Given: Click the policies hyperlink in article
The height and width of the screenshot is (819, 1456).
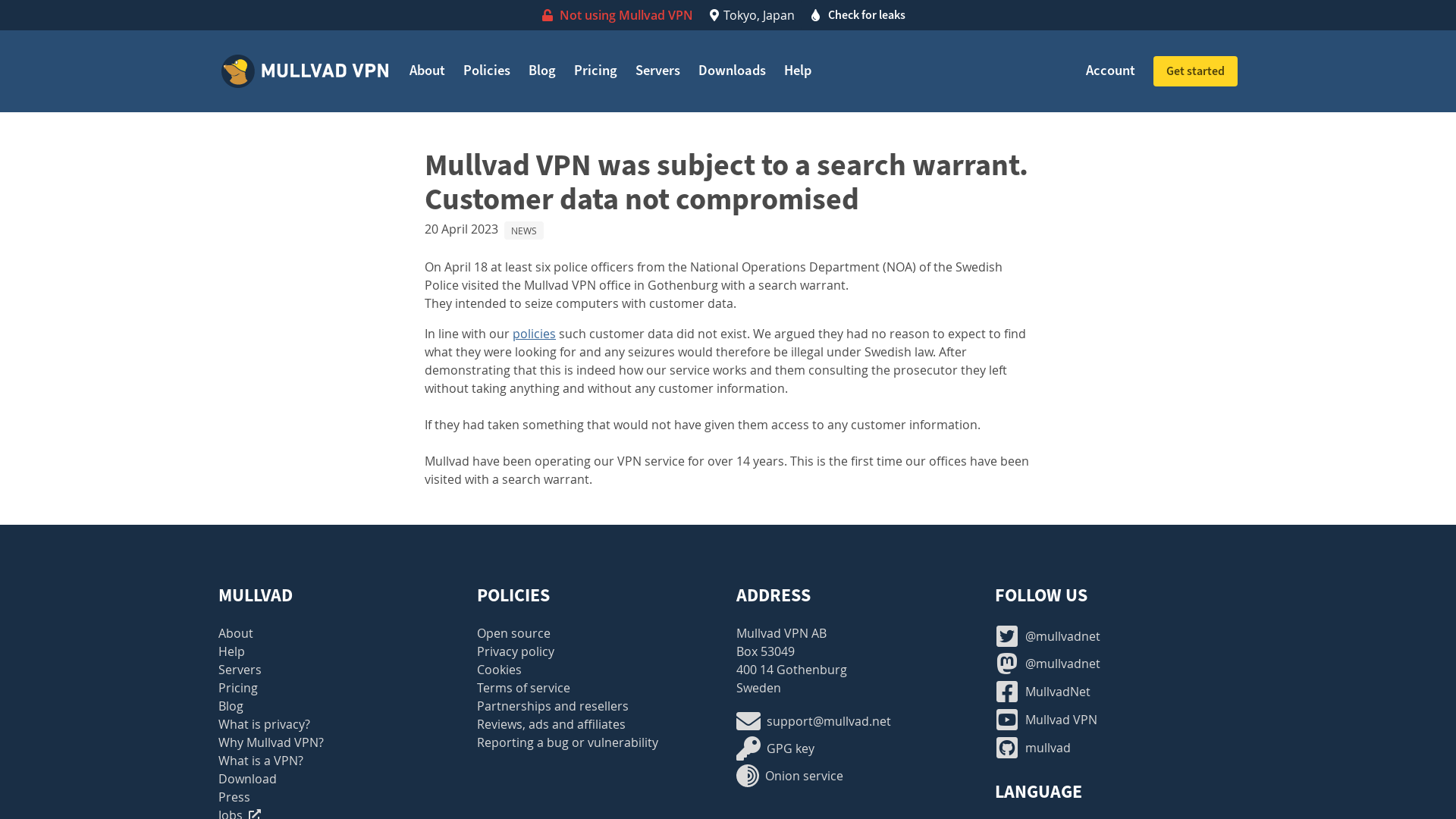Looking at the screenshot, I should 534,333.
